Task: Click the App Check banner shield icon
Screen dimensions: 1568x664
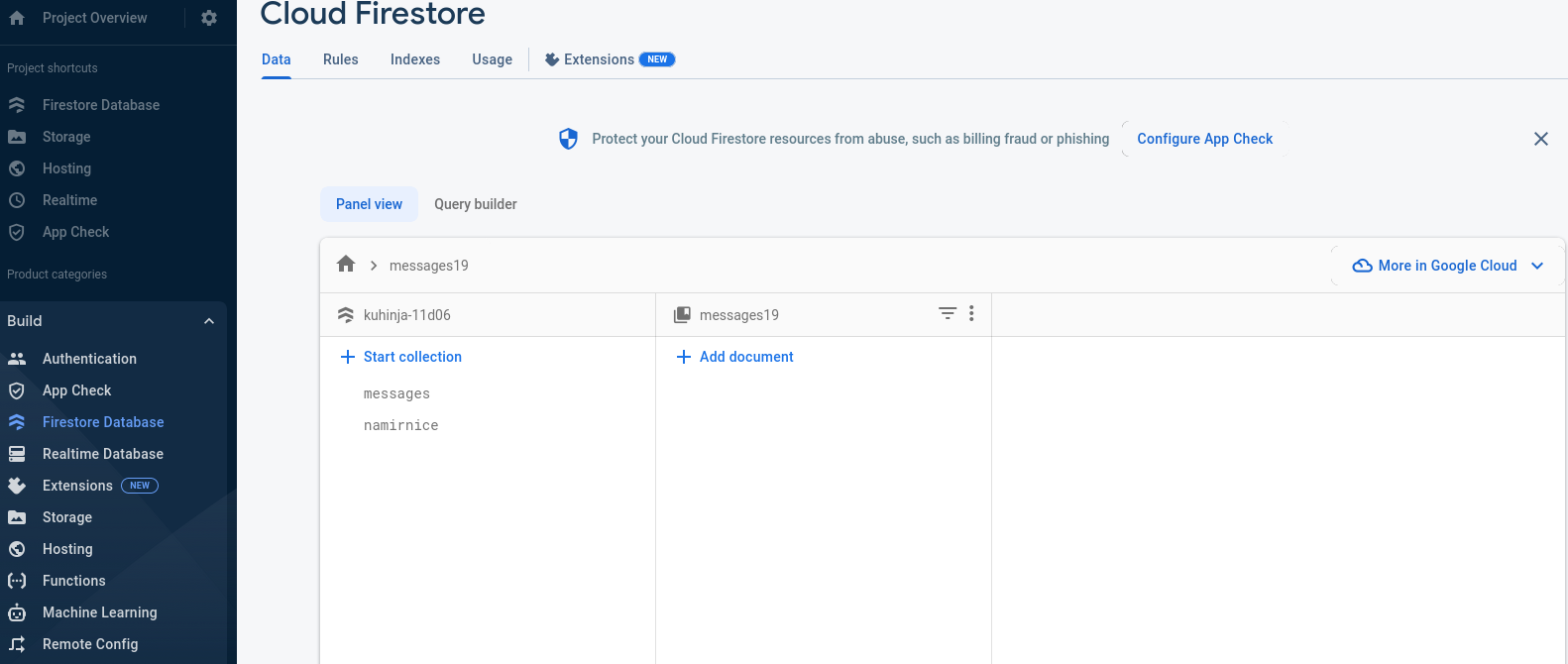Action: tap(568, 139)
